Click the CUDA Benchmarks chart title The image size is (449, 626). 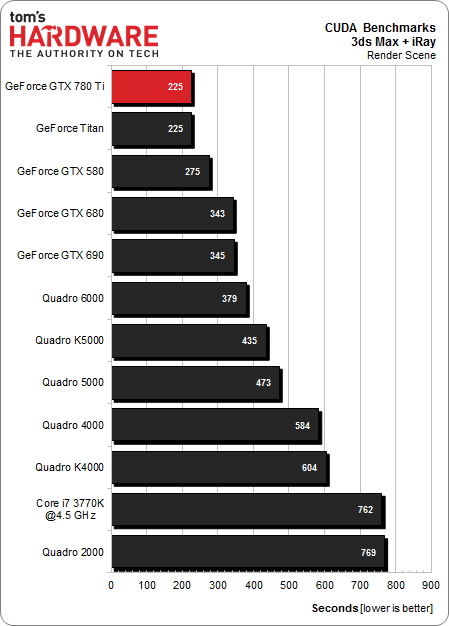pyautogui.click(x=380, y=28)
